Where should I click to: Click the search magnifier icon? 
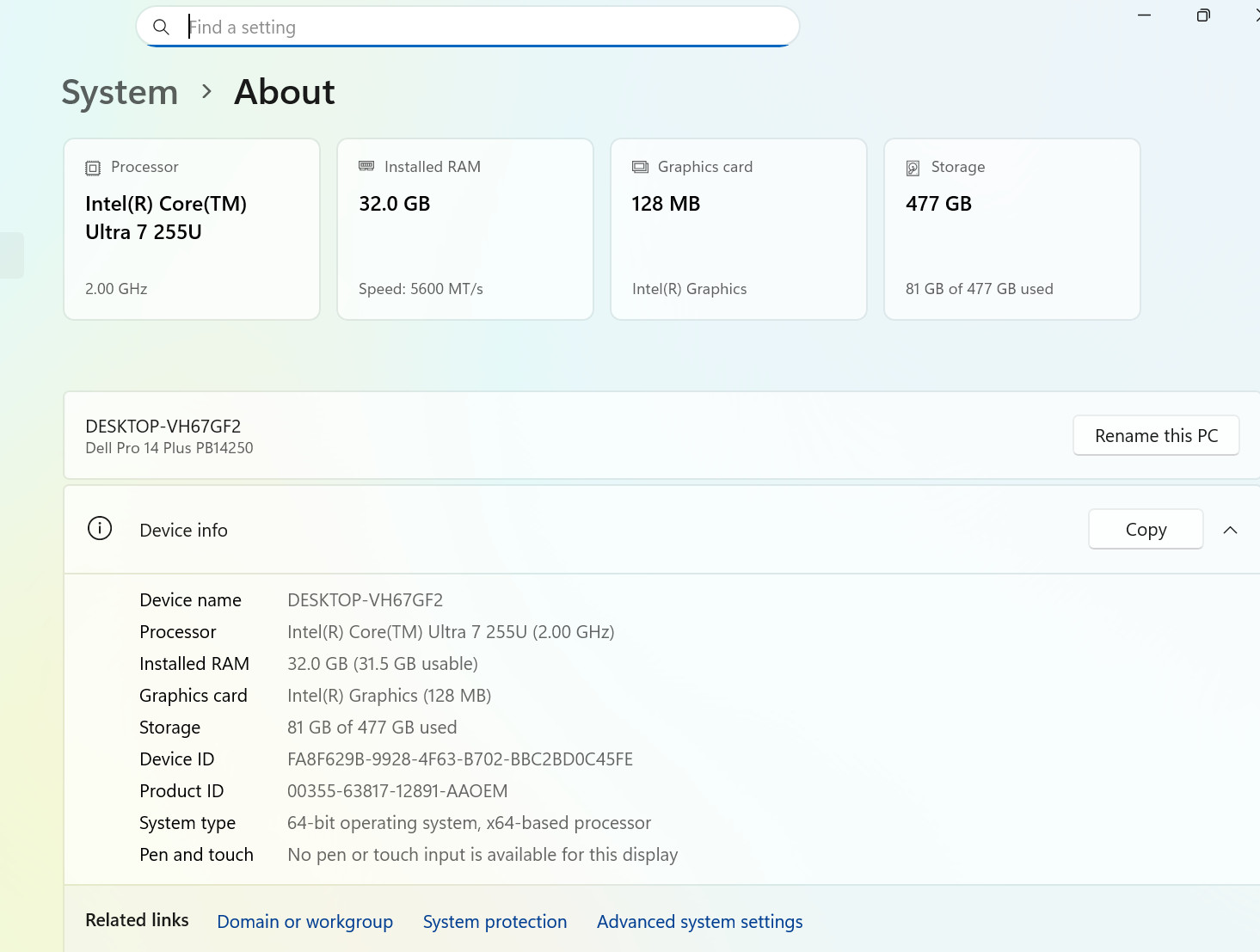(x=161, y=28)
